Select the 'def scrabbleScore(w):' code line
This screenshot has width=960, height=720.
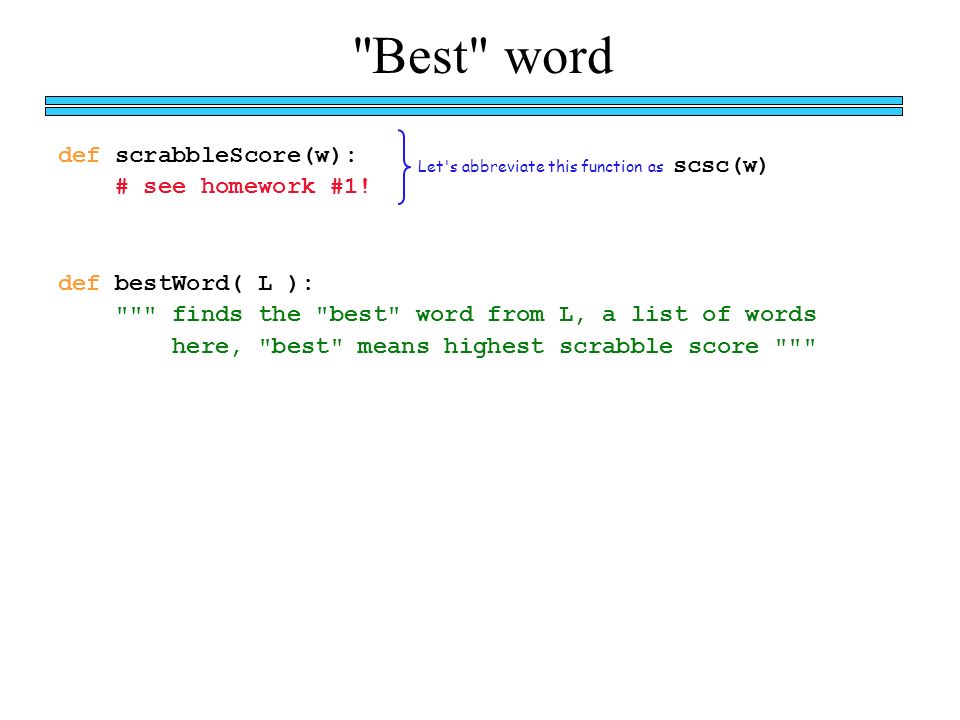point(207,156)
